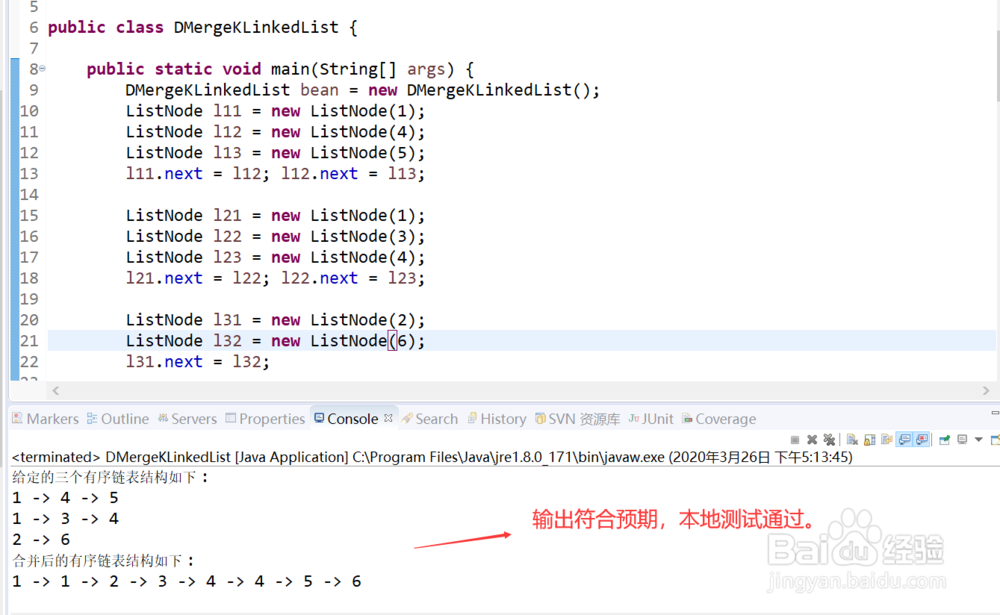Click on line 13 l11.next assignment

275,174
